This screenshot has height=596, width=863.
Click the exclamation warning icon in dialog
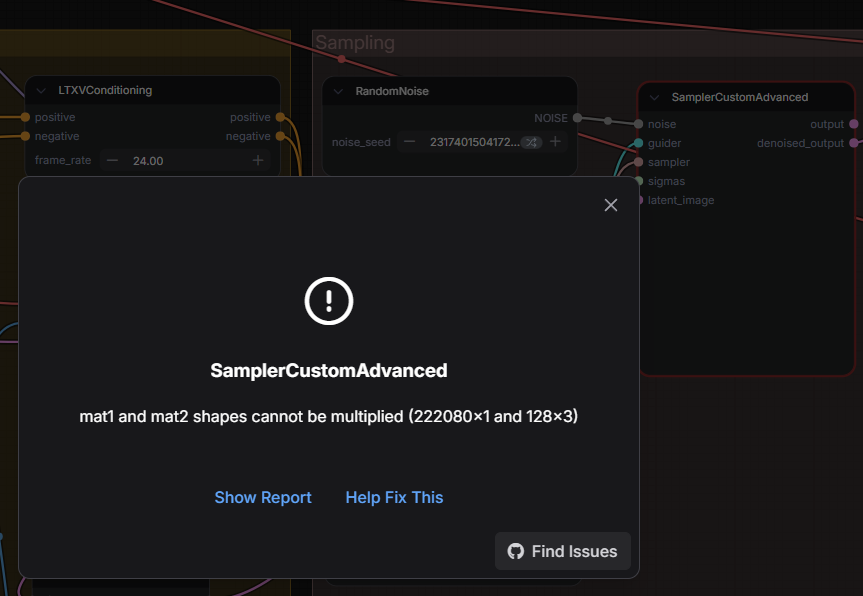[x=329, y=301]
